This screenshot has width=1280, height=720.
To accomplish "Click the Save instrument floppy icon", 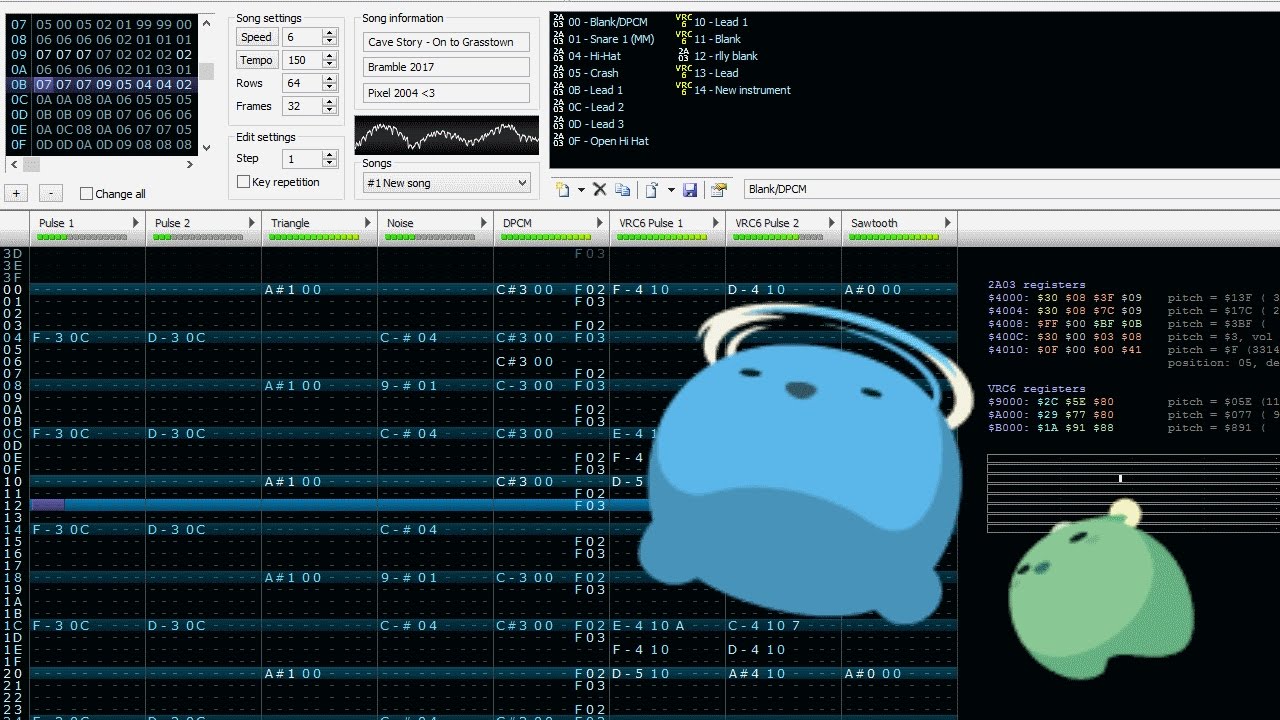I will point(690,189).
